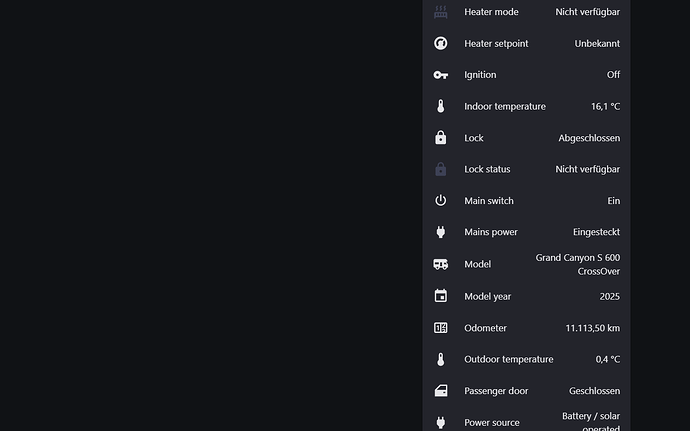The height and width of the screenshot is (431, 690).
Task: Click the Off value for Ignition
Action: pos(613,75)
